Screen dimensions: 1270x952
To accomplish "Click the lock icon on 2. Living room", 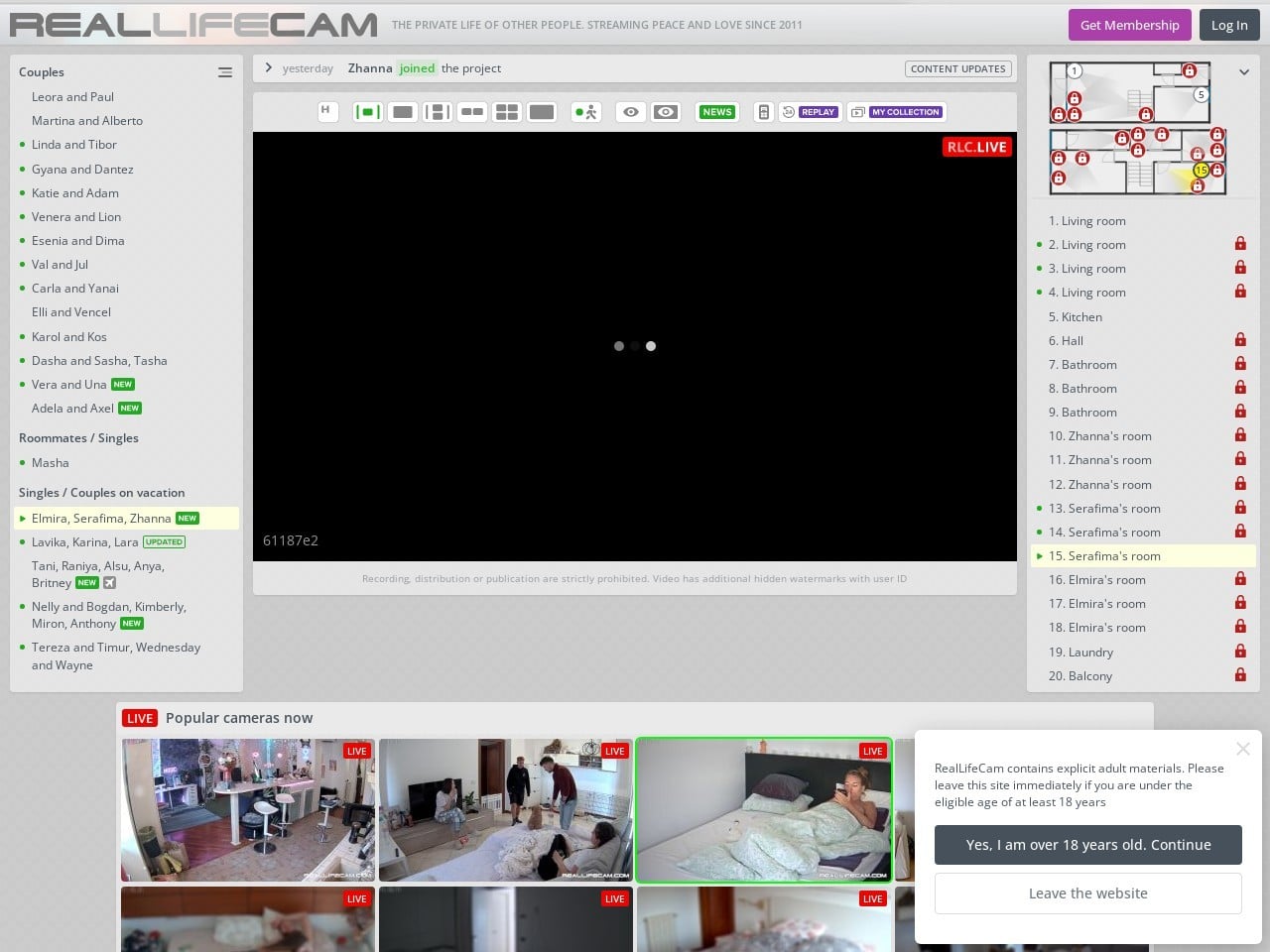I will tap(1240, 244).
